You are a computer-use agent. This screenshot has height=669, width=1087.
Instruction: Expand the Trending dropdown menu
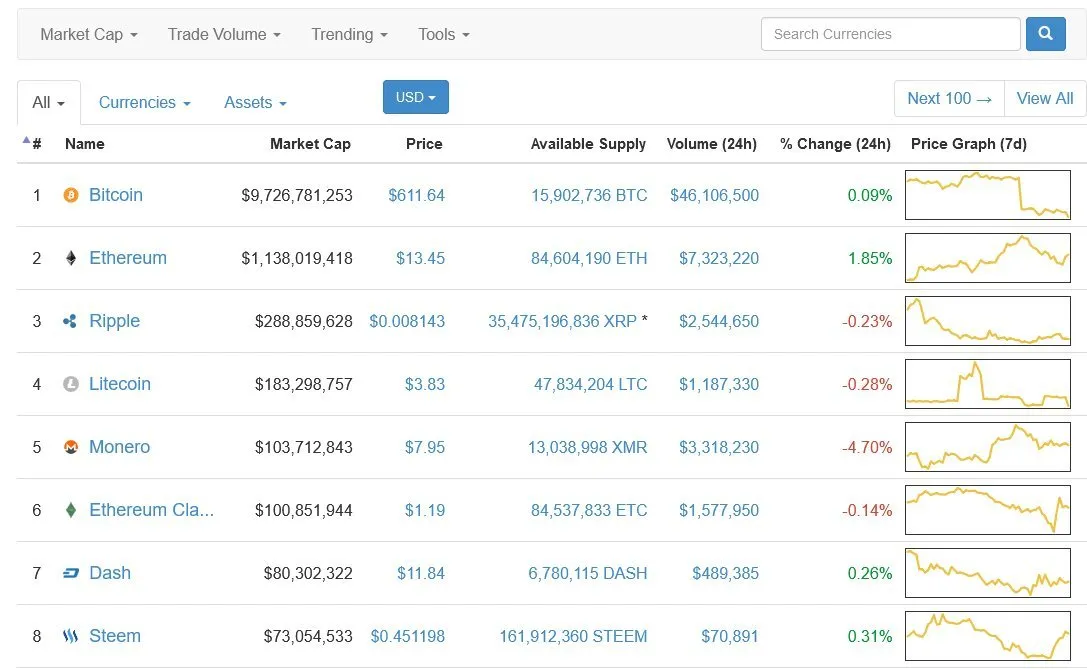pyautogui.click(x=349, y=35)
